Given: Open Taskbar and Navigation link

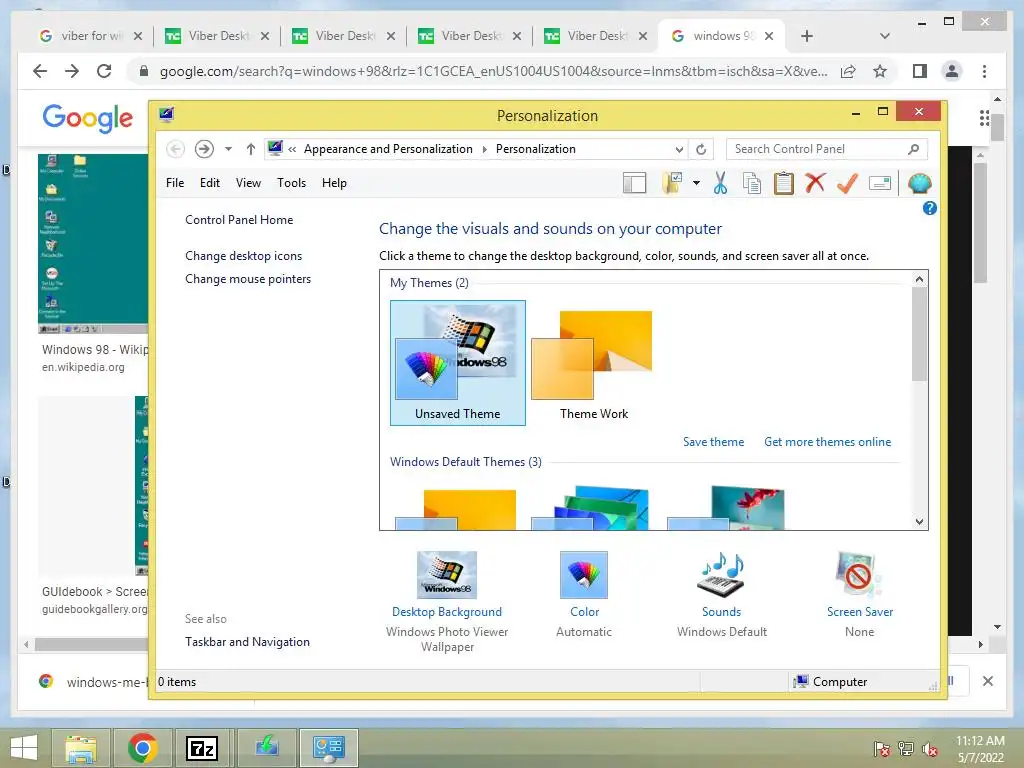Looking at the screenshot, I should [248, 642].
